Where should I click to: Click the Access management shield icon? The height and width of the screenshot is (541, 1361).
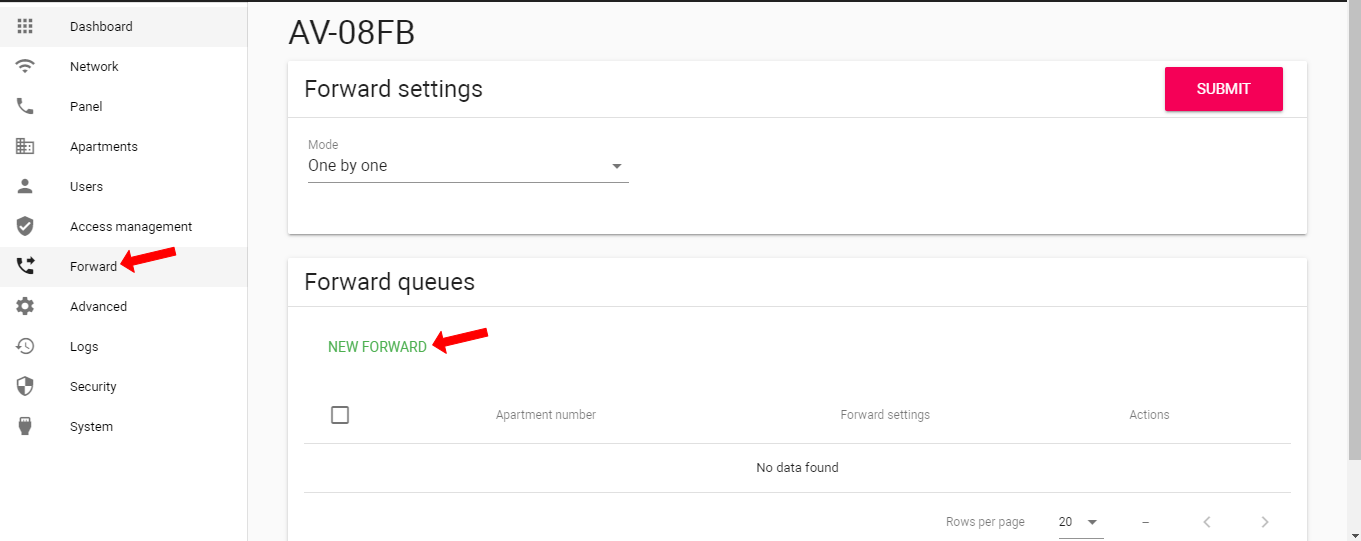point(26,226)
